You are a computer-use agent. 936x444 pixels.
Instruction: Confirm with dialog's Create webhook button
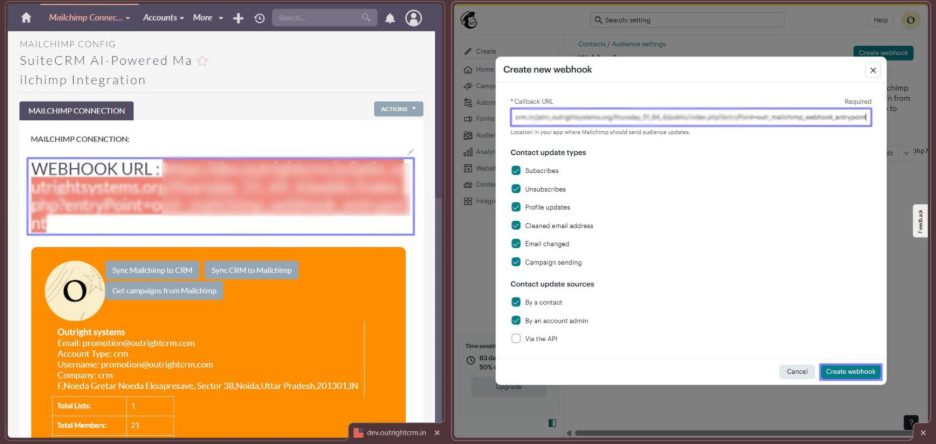click(851, 372)
